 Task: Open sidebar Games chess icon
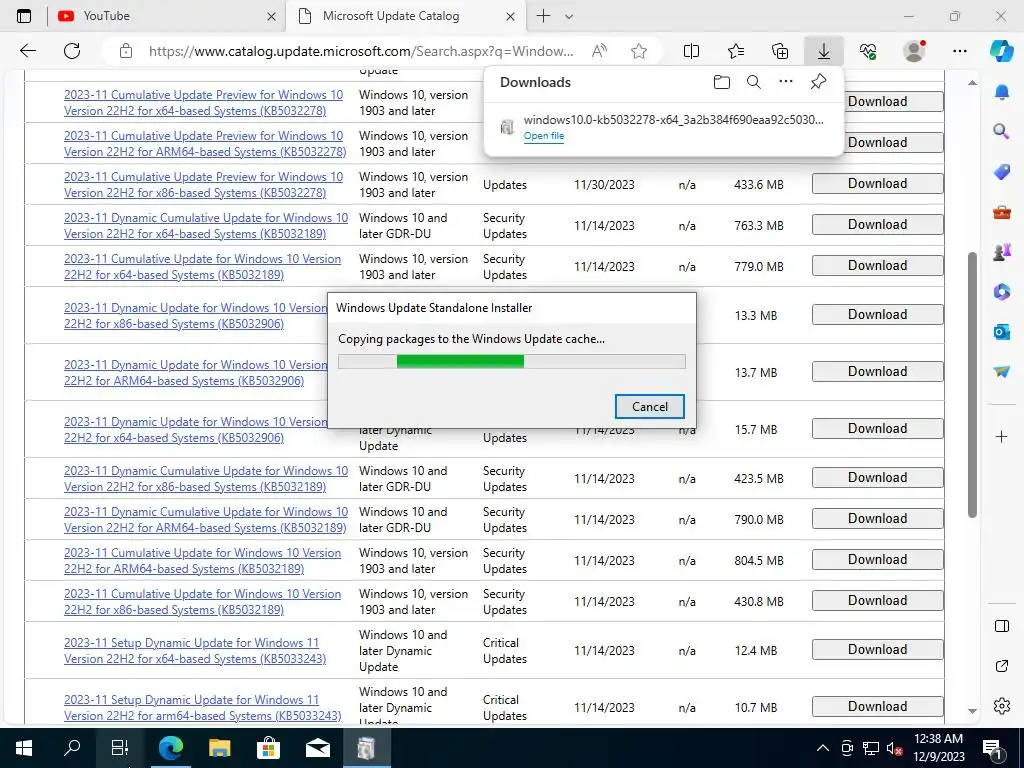[1001, 251]
